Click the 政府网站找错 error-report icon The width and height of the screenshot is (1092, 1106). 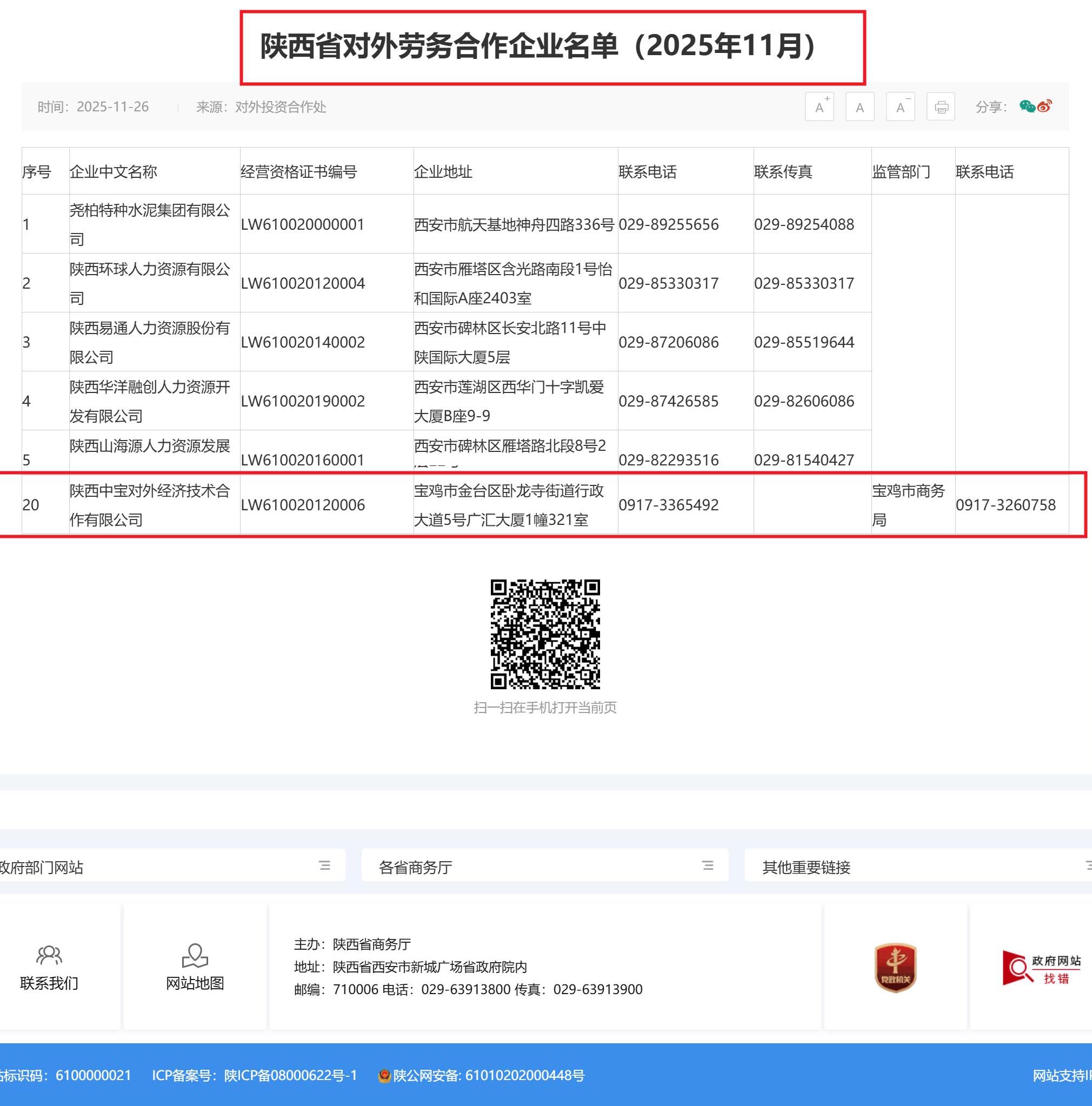[1041, 969]
